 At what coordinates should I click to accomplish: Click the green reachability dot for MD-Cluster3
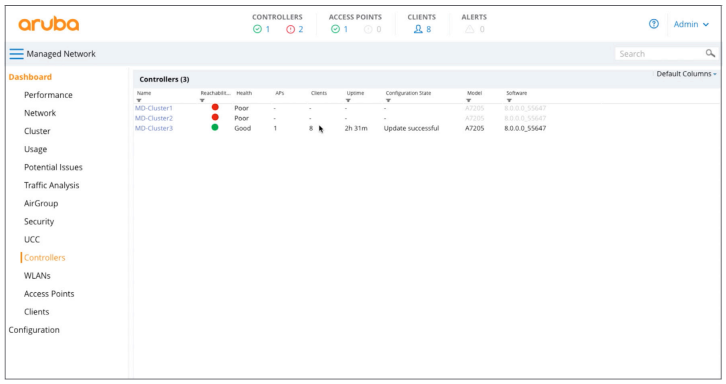click(215, 127)
